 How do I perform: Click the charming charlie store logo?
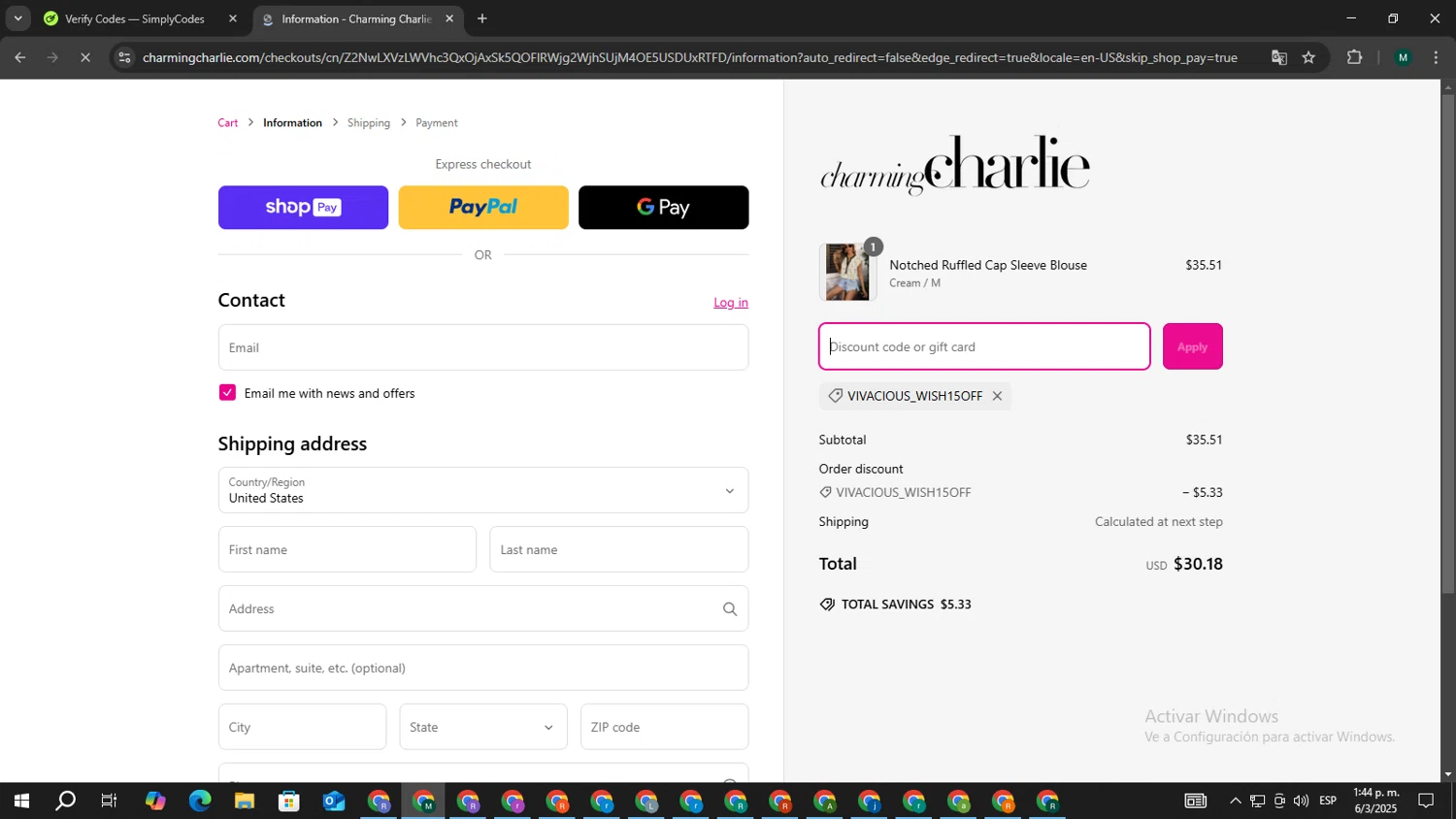(955, 164)
